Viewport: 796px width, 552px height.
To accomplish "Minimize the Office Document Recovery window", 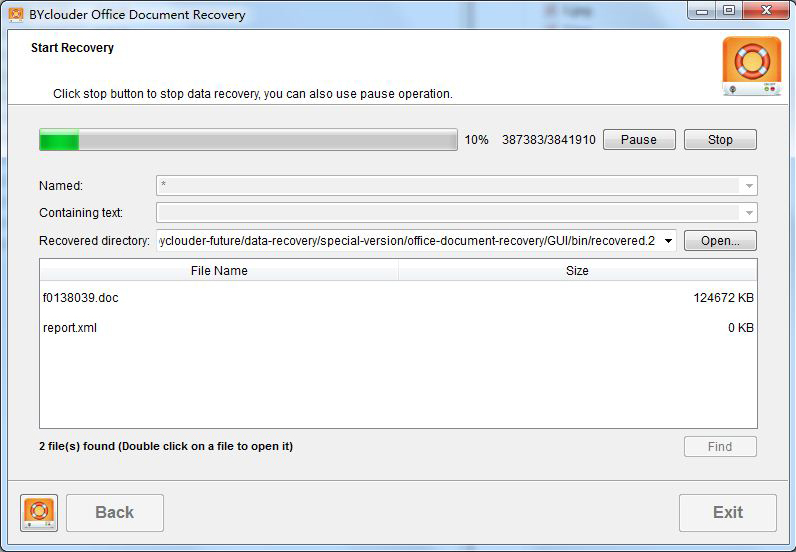I will point(702,11).
